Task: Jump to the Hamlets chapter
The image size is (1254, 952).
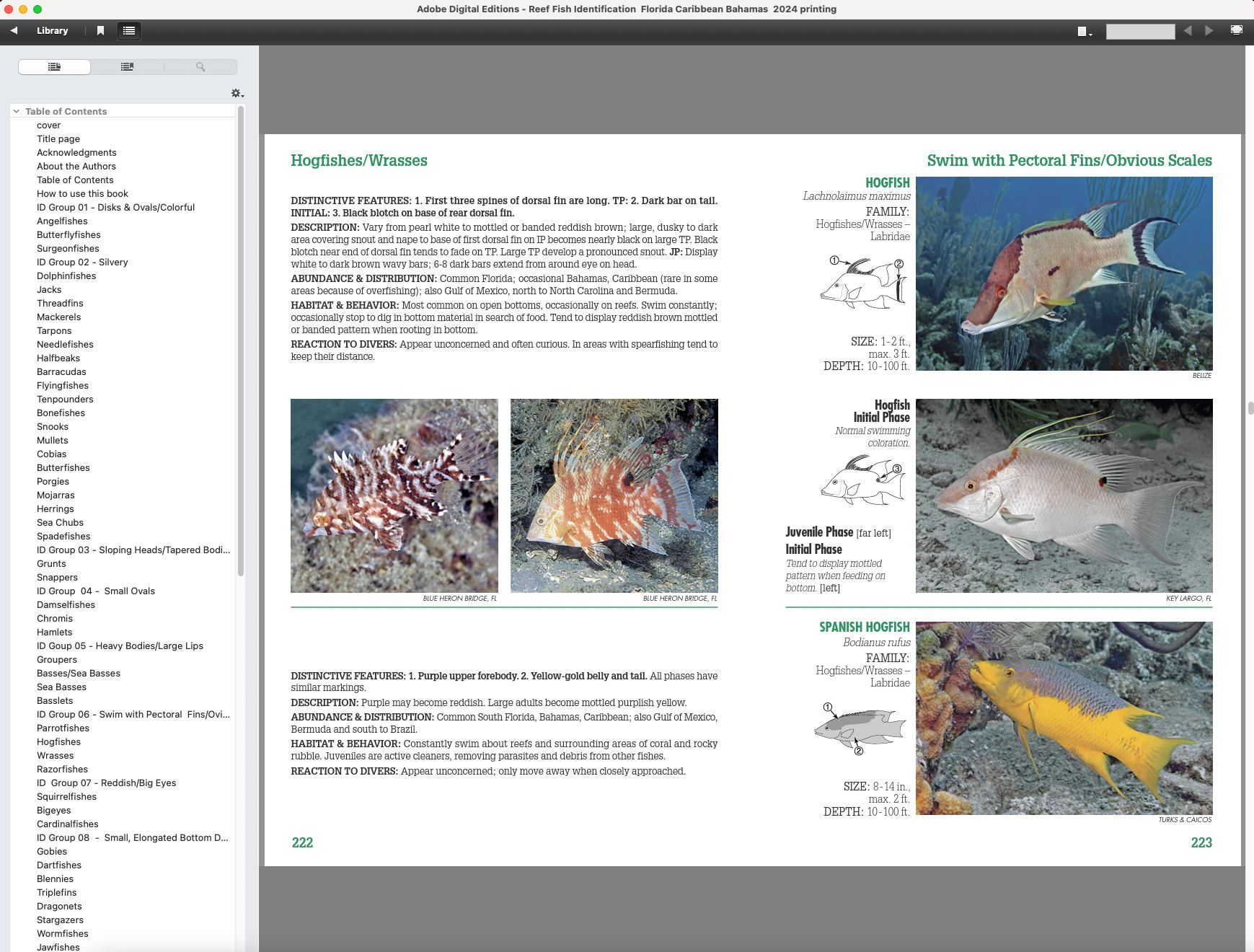Action: pos(55,632)
